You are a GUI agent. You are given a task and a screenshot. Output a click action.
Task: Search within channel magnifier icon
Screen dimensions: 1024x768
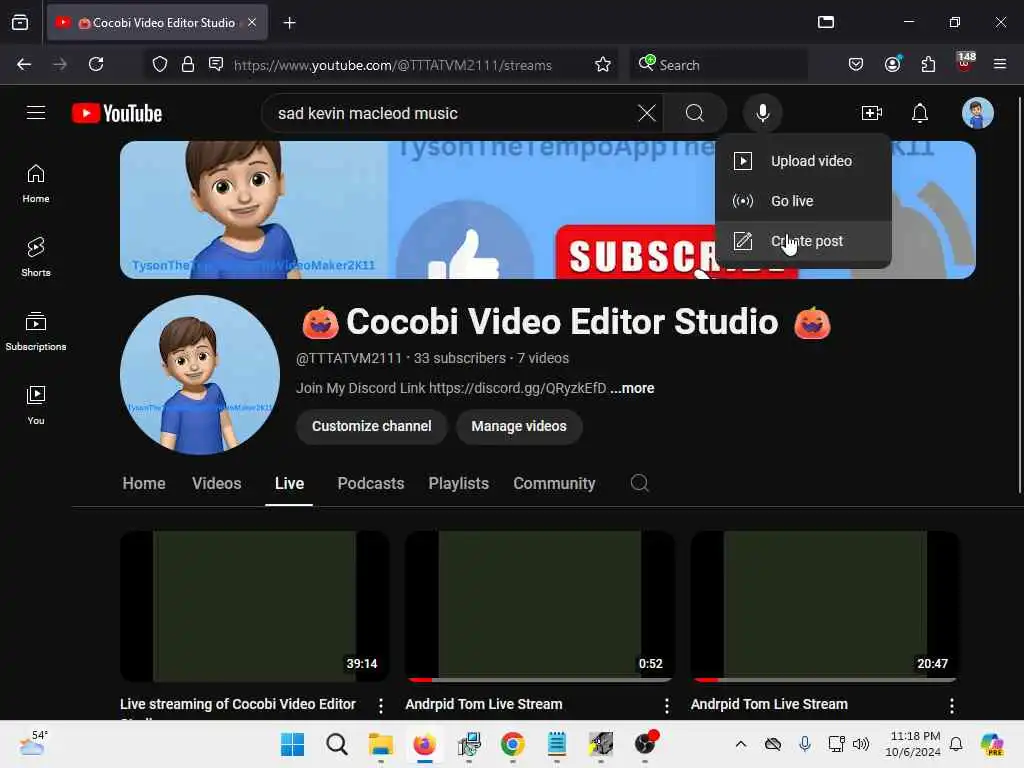point(639,483)
